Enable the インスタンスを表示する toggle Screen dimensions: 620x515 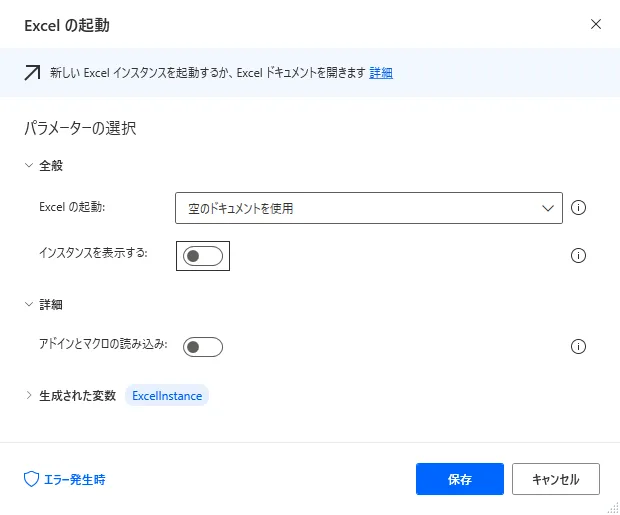(204, 256)
